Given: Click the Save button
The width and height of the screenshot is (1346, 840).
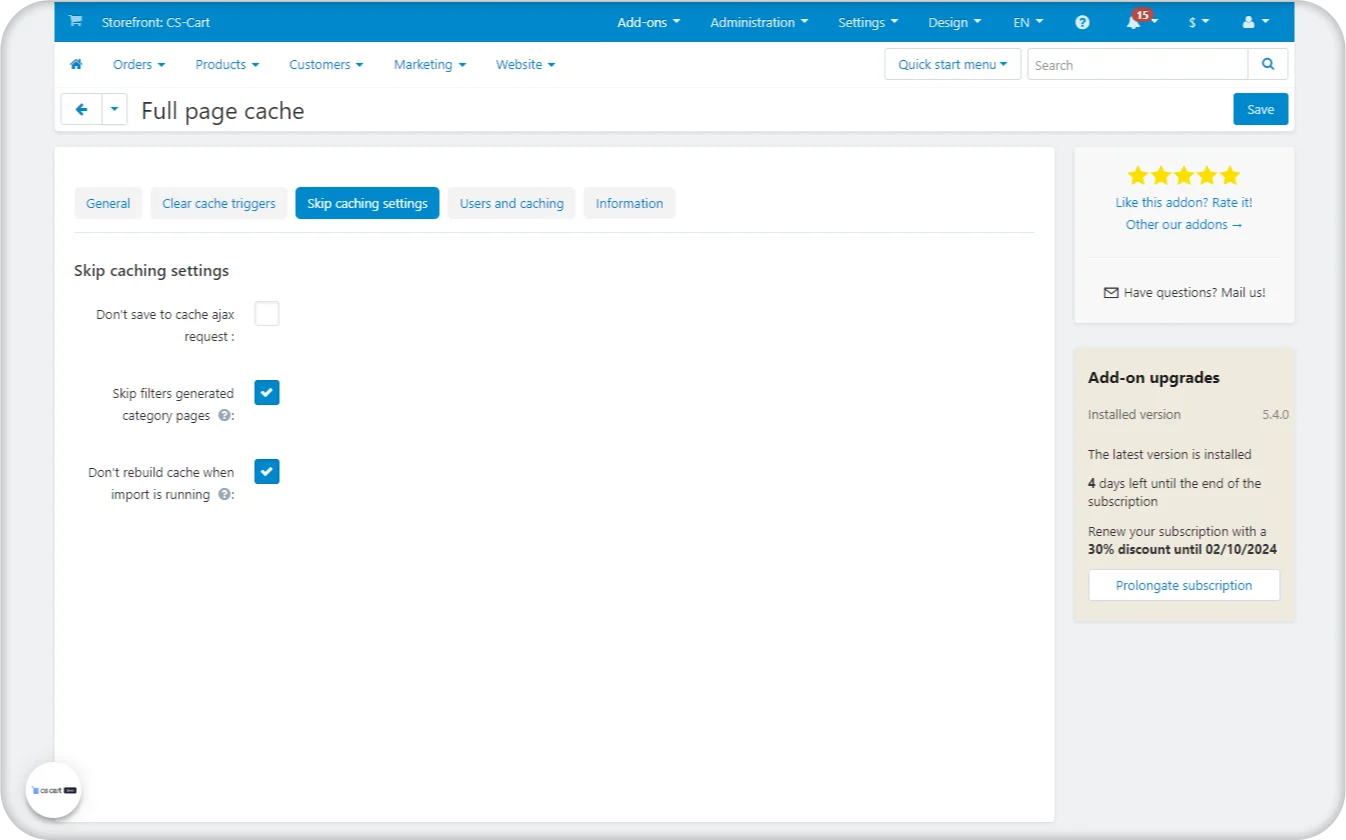Looking at the screenshot, I should click(x=1260, y=109).
